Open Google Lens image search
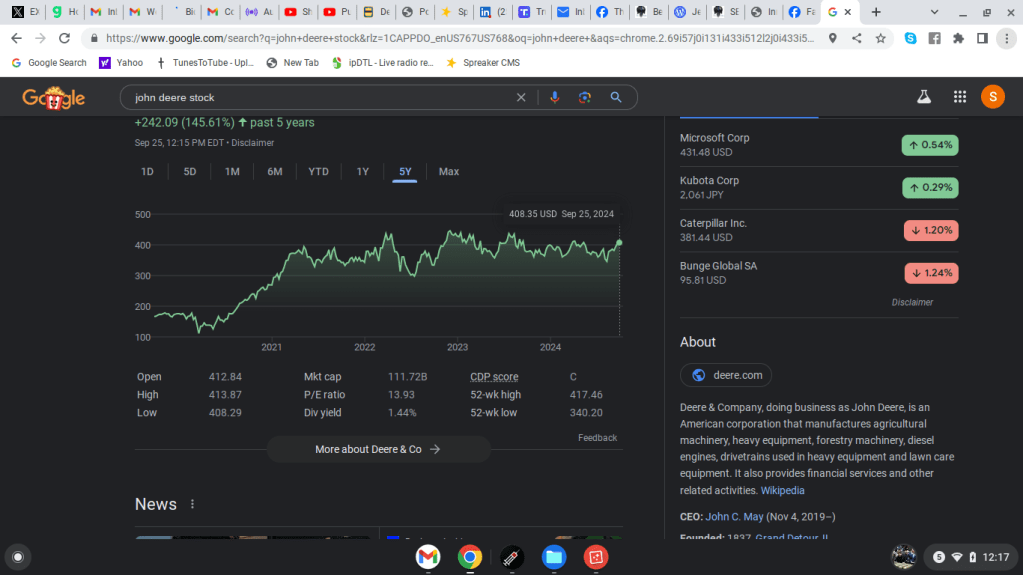 (585, 97)
